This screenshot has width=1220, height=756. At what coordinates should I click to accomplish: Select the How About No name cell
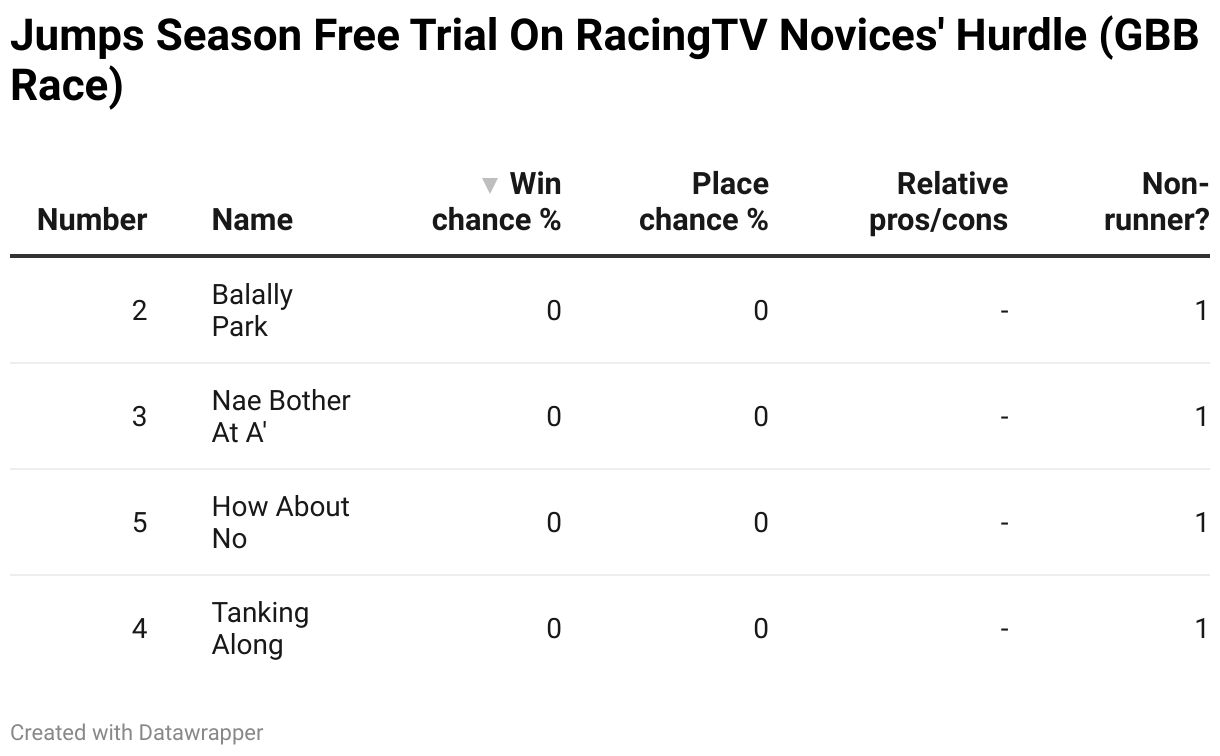coord(281,522)
